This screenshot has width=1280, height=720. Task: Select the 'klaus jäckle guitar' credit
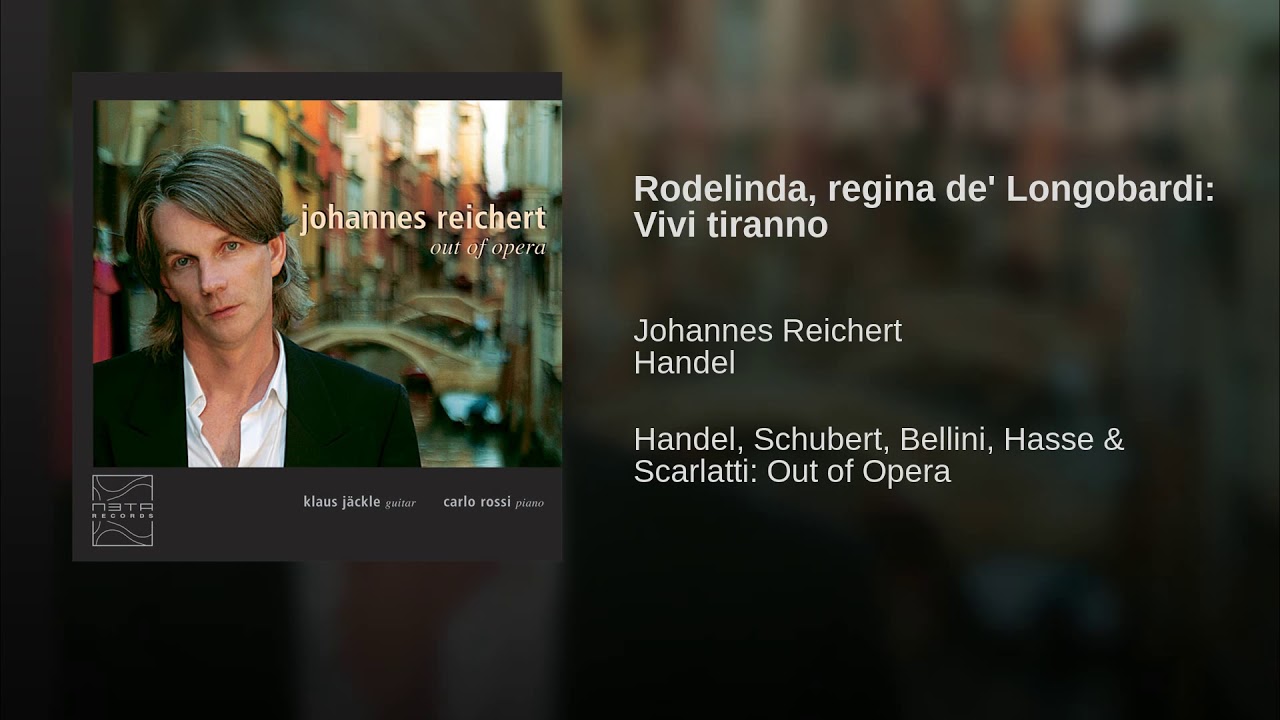click(359, 502)
